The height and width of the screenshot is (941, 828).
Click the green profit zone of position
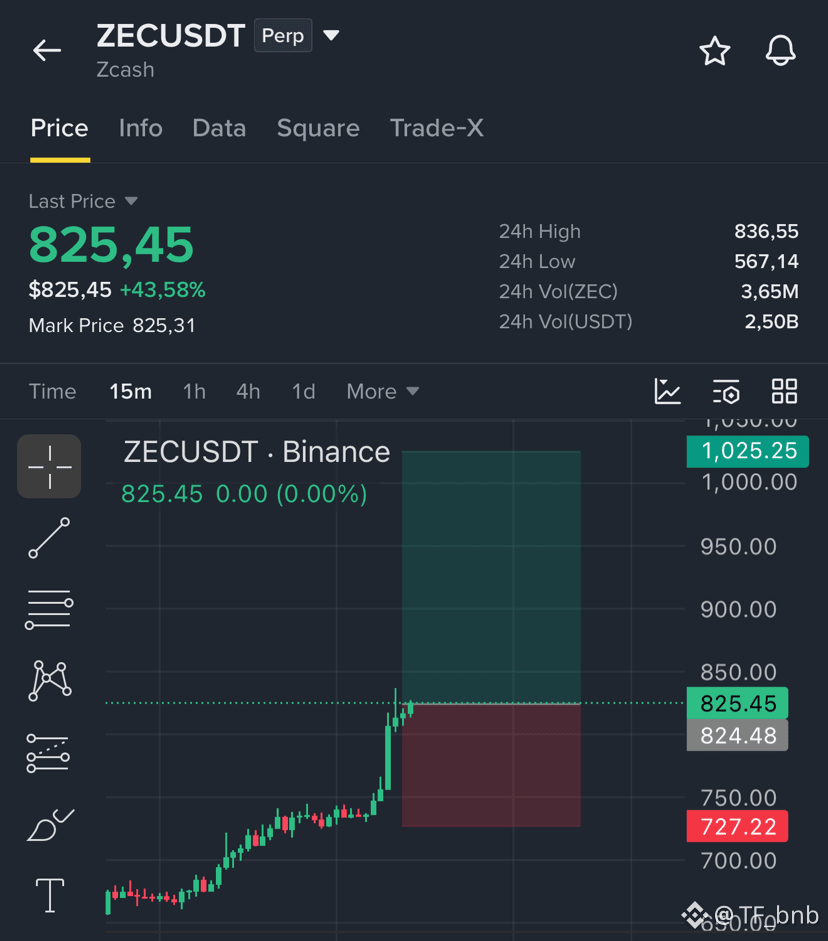[491, 576]
